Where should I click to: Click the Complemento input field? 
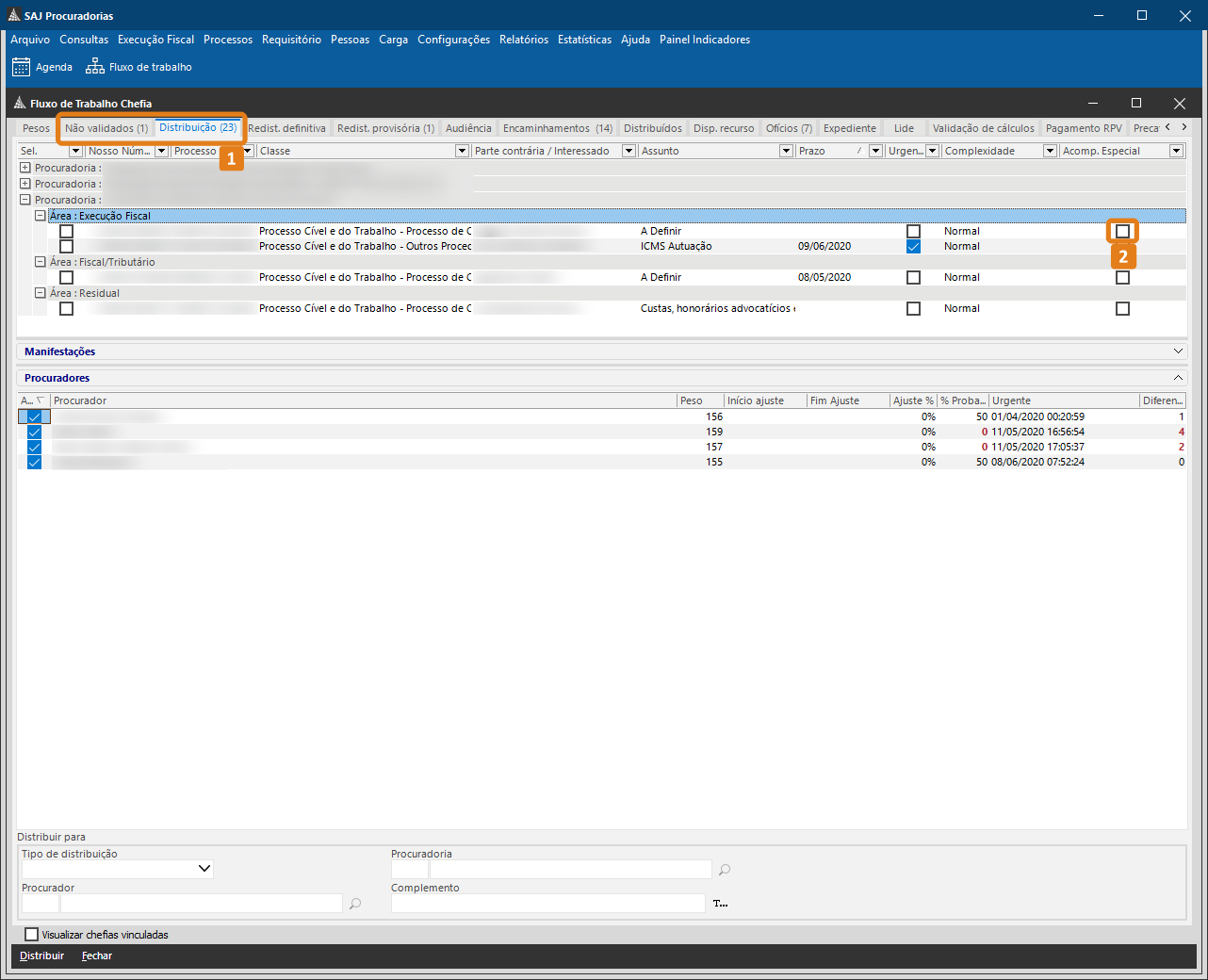[x=547, y=904]
